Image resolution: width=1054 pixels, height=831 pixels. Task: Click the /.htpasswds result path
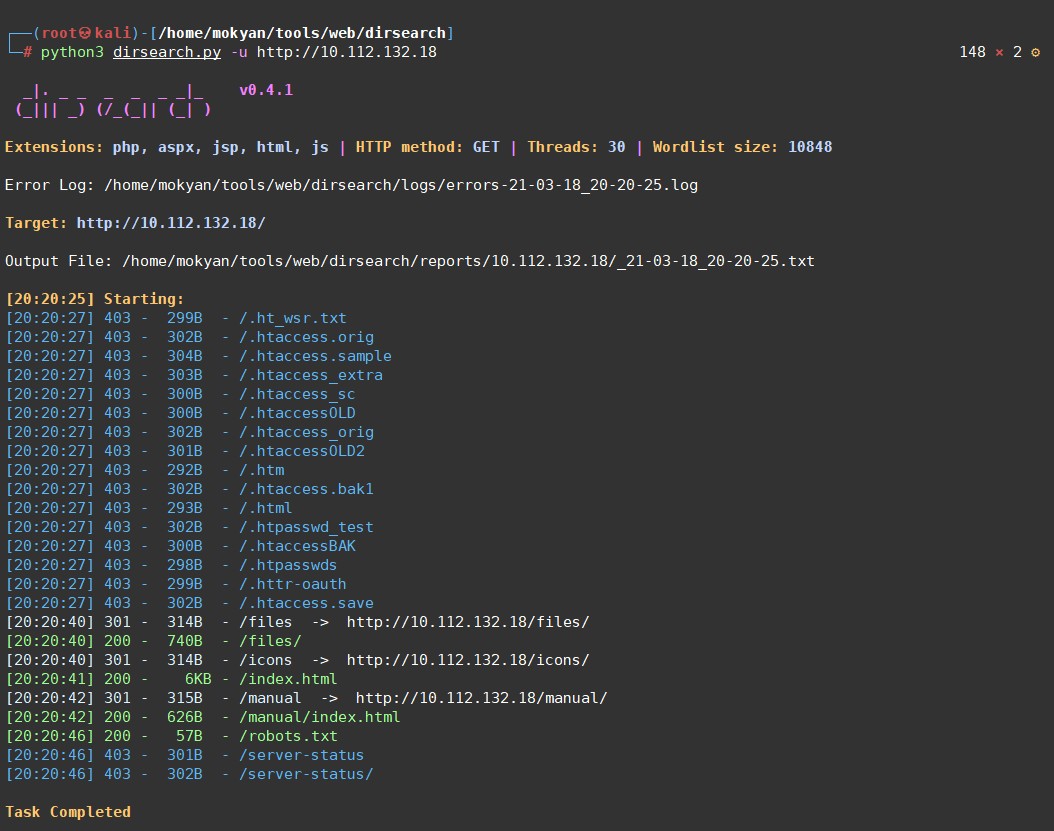click(288, 565)
